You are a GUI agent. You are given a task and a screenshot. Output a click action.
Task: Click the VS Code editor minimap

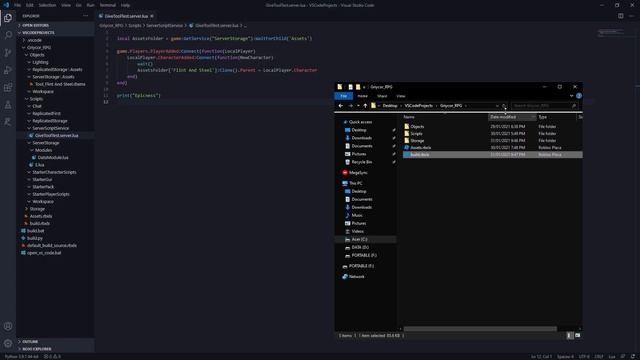tap(611, 33)
